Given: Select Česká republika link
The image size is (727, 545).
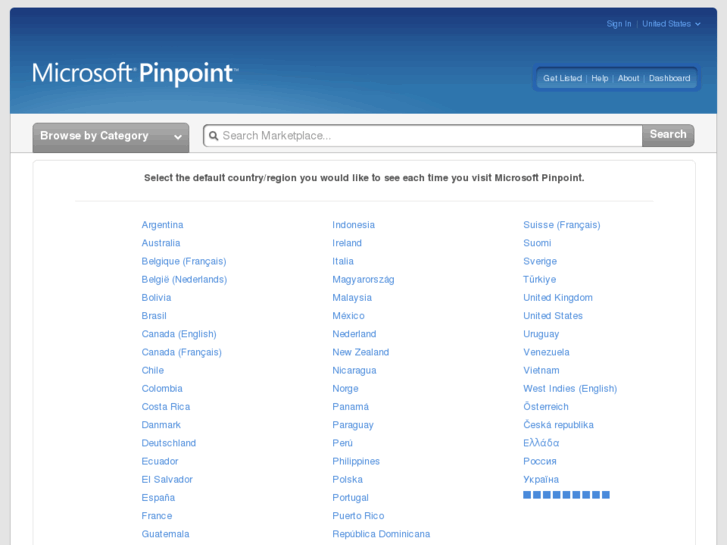Looking at the screenshot, I should click(x=558, y=425).
